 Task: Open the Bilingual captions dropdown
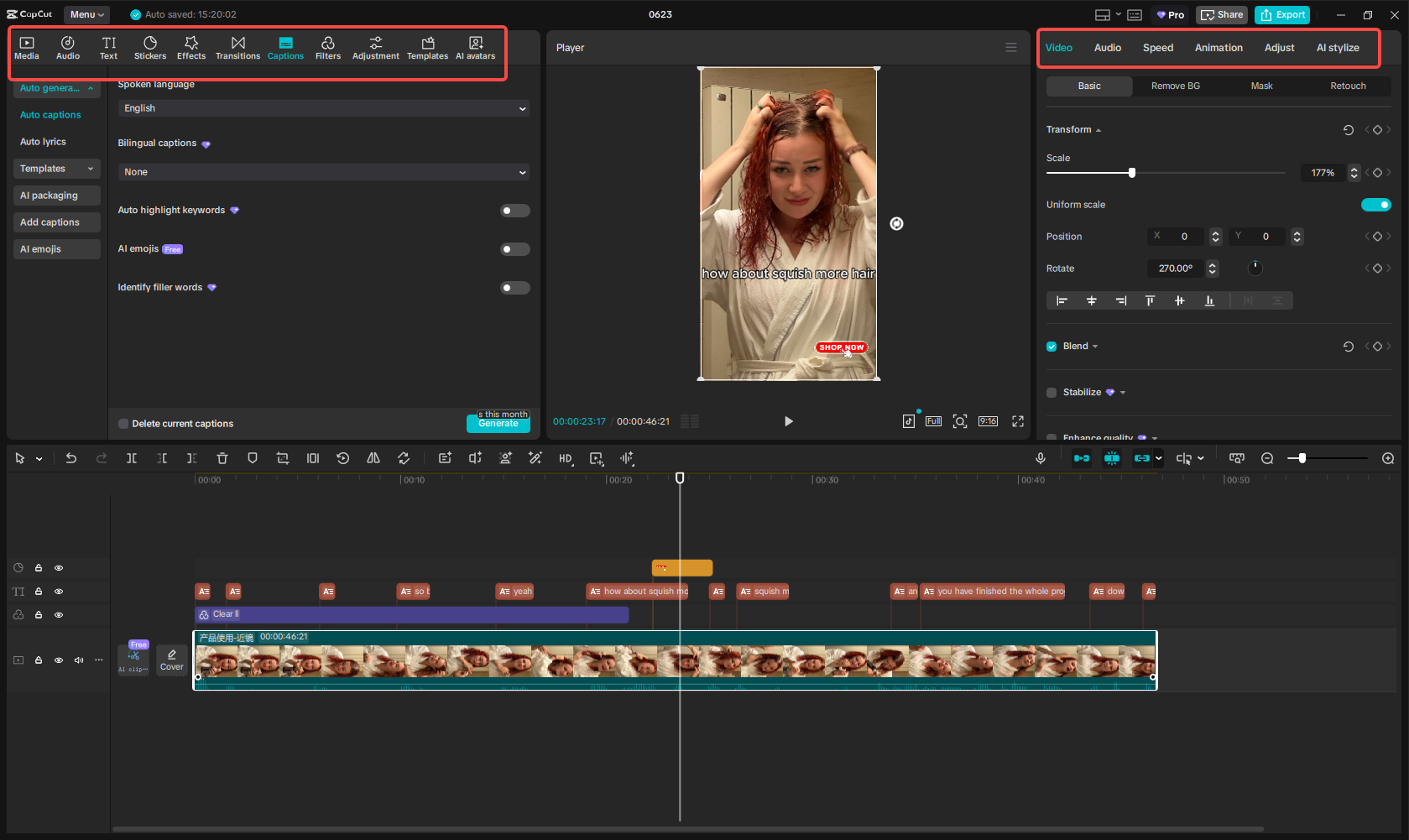[323, 171]
